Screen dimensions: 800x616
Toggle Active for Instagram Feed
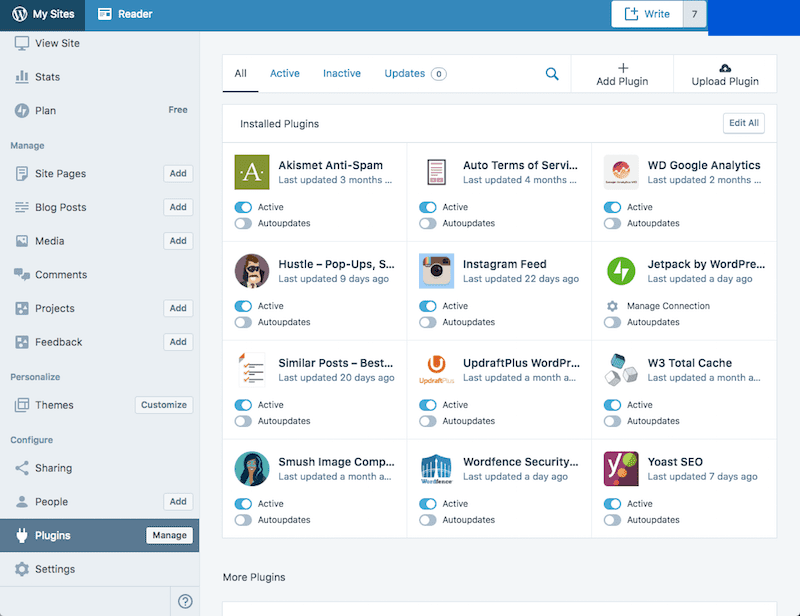[428, 306]
